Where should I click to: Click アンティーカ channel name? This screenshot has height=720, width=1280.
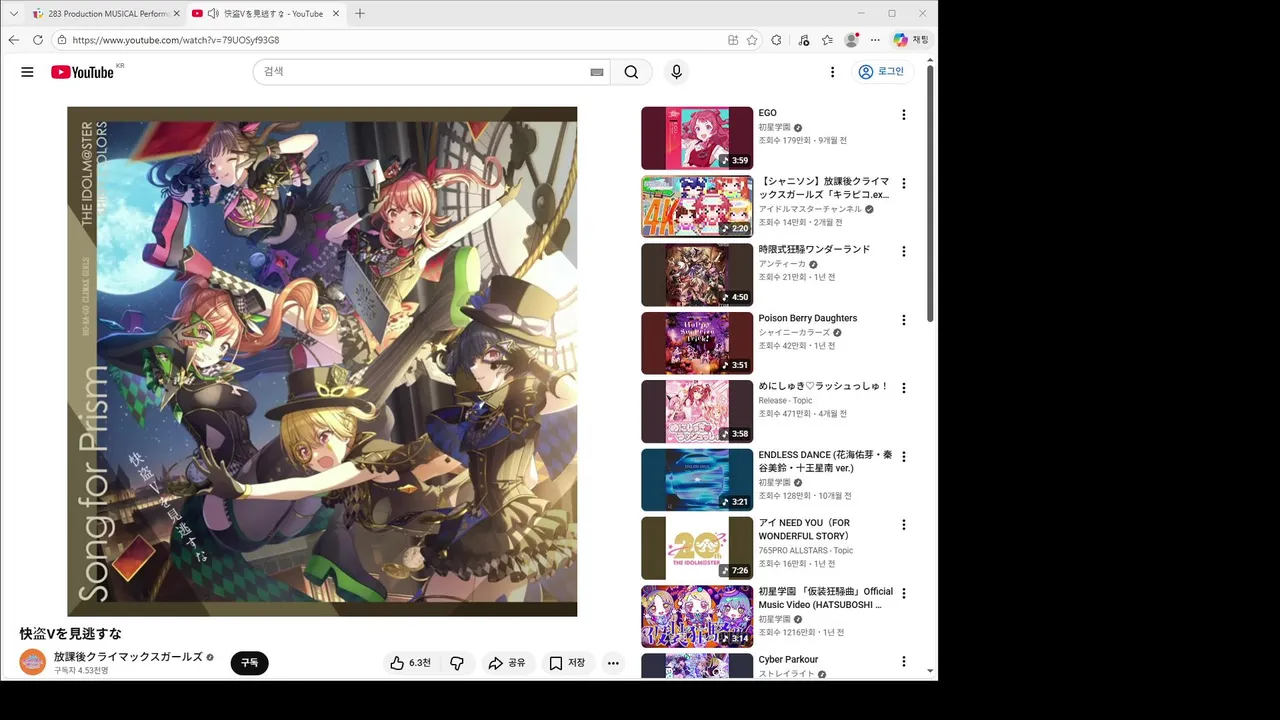782,264
